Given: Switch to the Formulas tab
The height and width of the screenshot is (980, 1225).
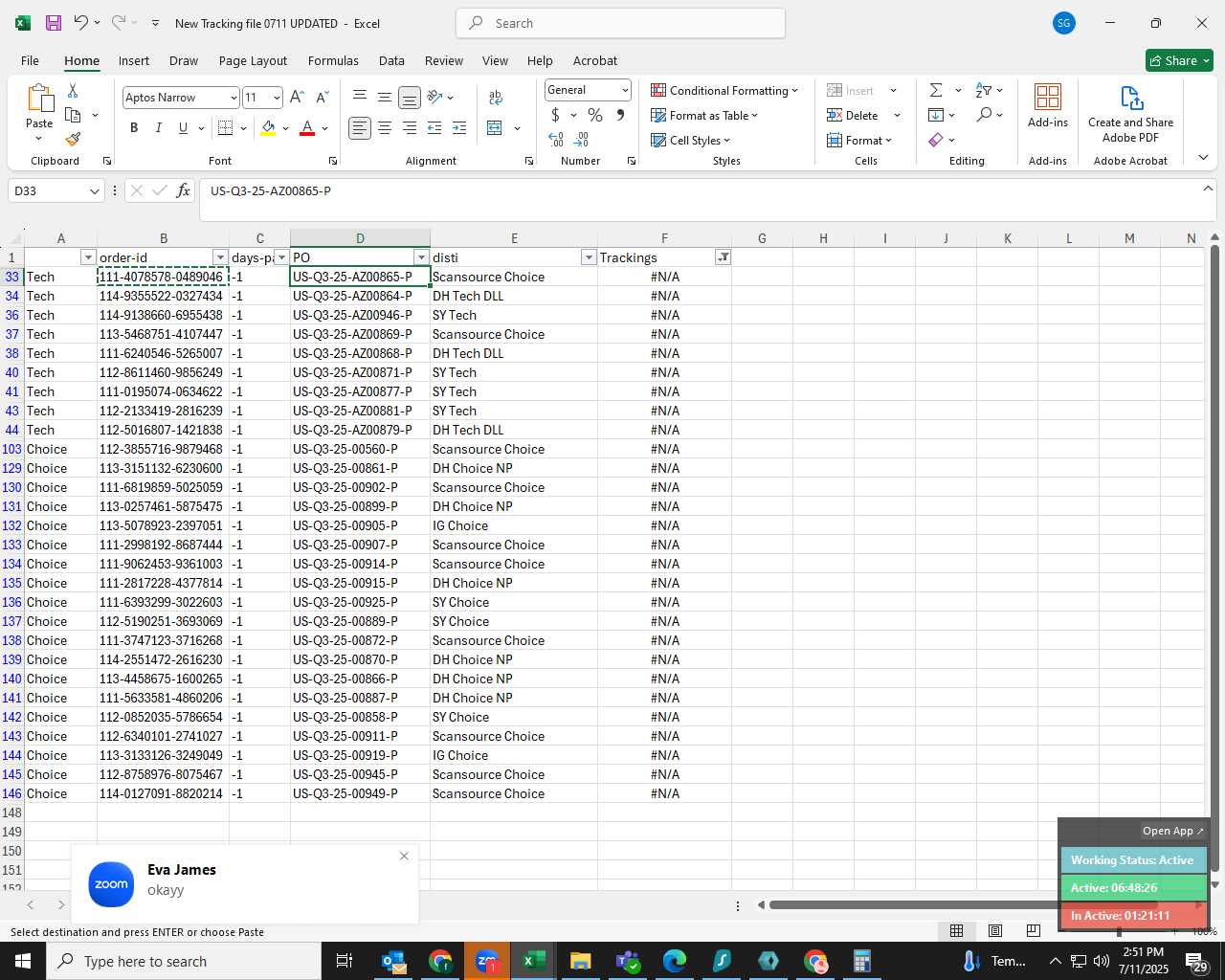Looking at the screenshot, I should [333, 60].
